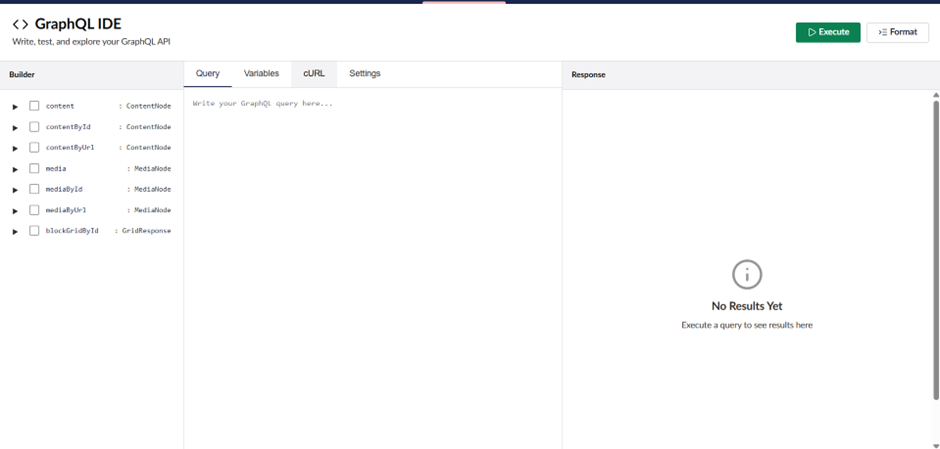Click the scrollbar down arrow in Response

pyautogui.click(x=935, y=445)
